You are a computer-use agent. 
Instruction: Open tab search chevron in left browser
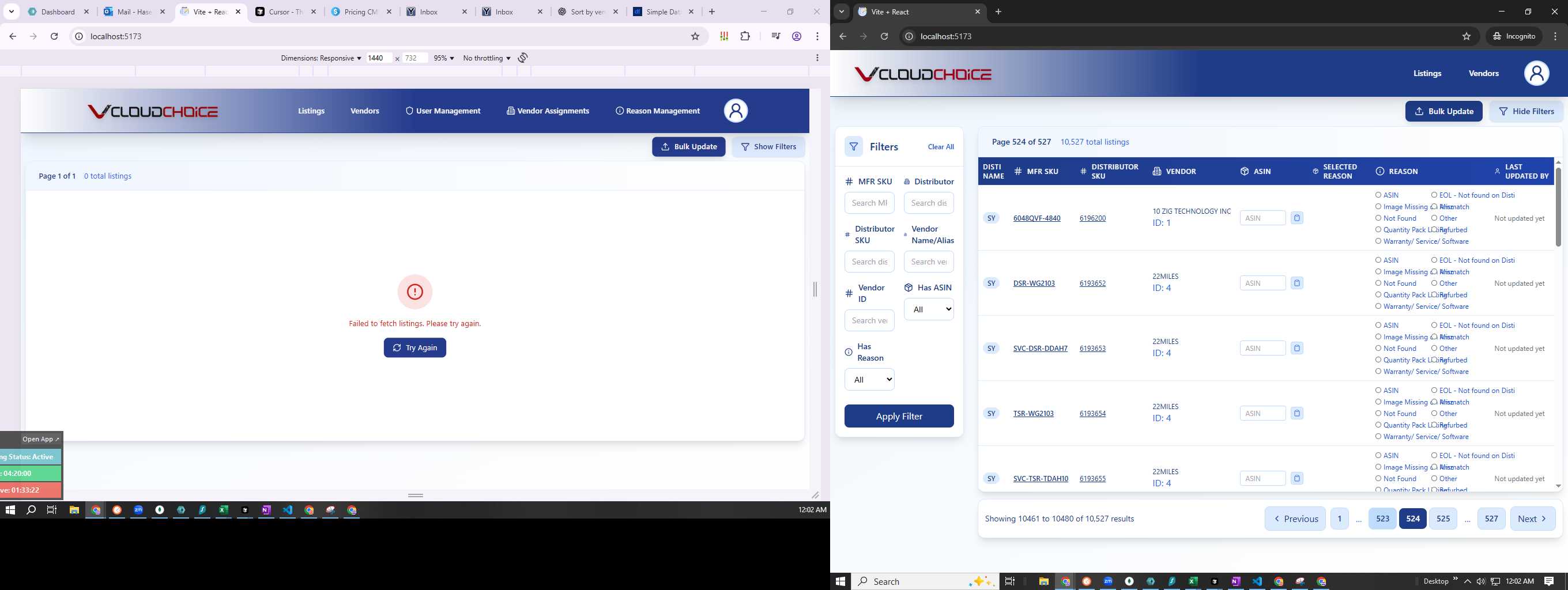click(x=12, y=12)
